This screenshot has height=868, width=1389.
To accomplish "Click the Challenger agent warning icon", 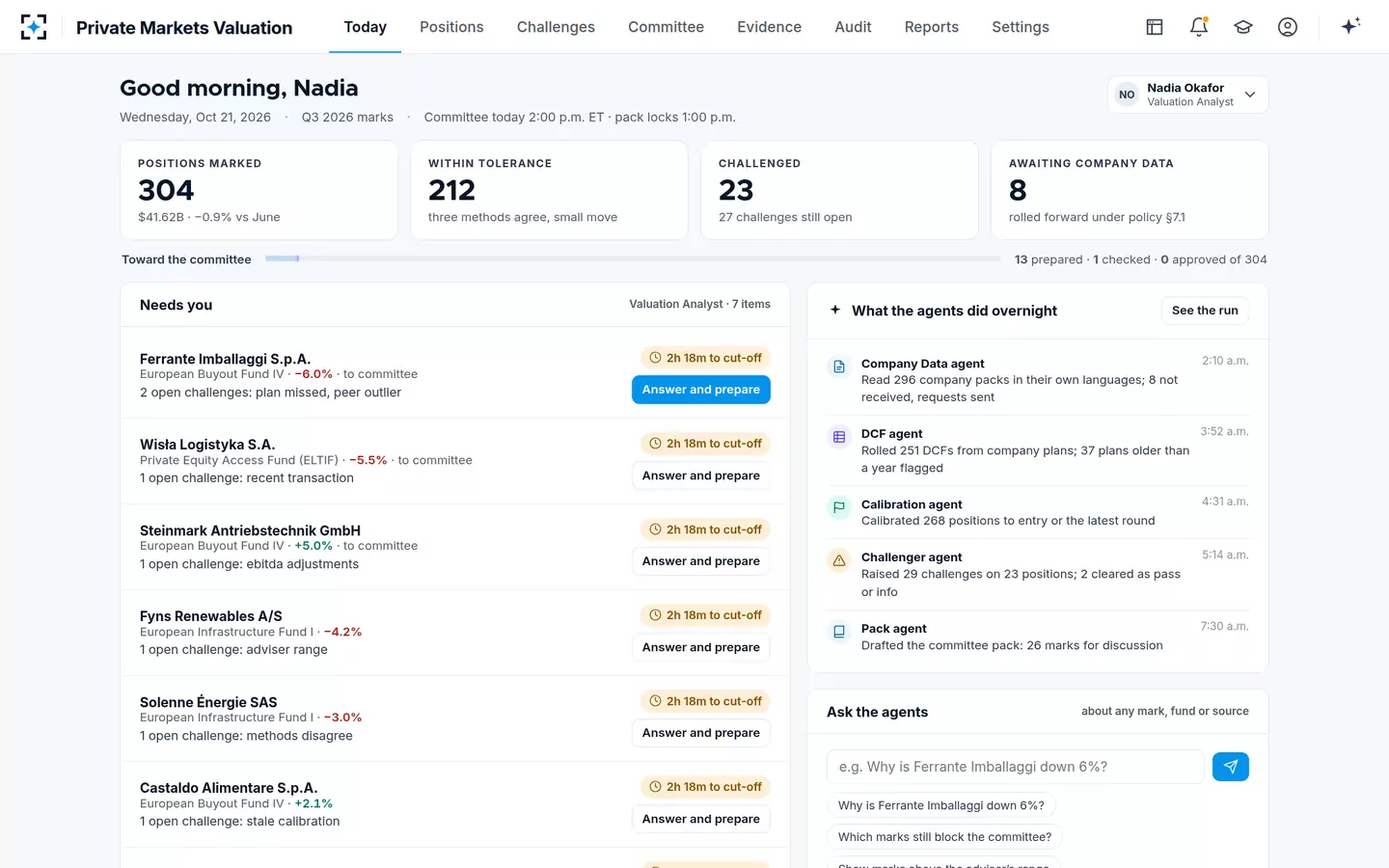I will (839, 560).
